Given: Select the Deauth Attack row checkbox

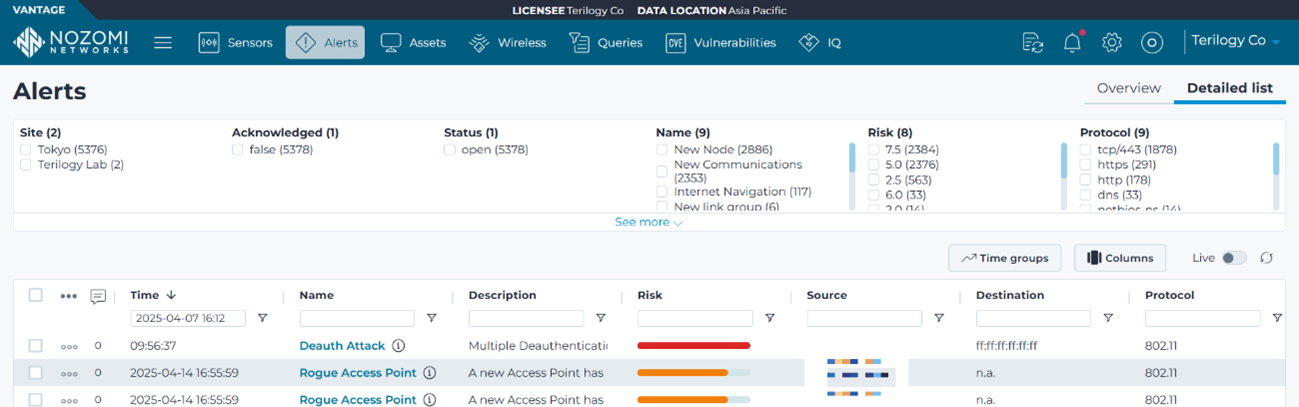Looking at the screenshot, I should click(36, 346).
